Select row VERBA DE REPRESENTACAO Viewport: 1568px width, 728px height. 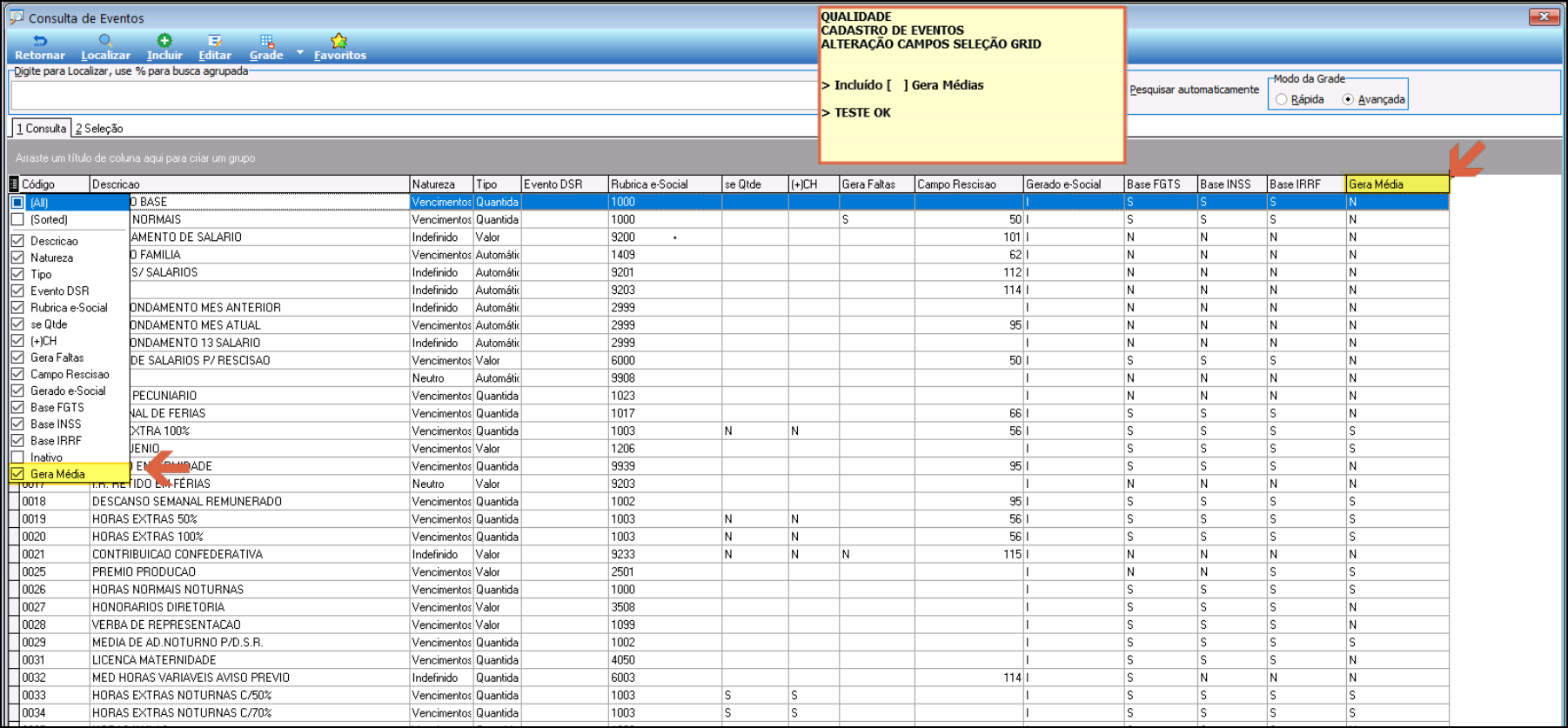728,624
